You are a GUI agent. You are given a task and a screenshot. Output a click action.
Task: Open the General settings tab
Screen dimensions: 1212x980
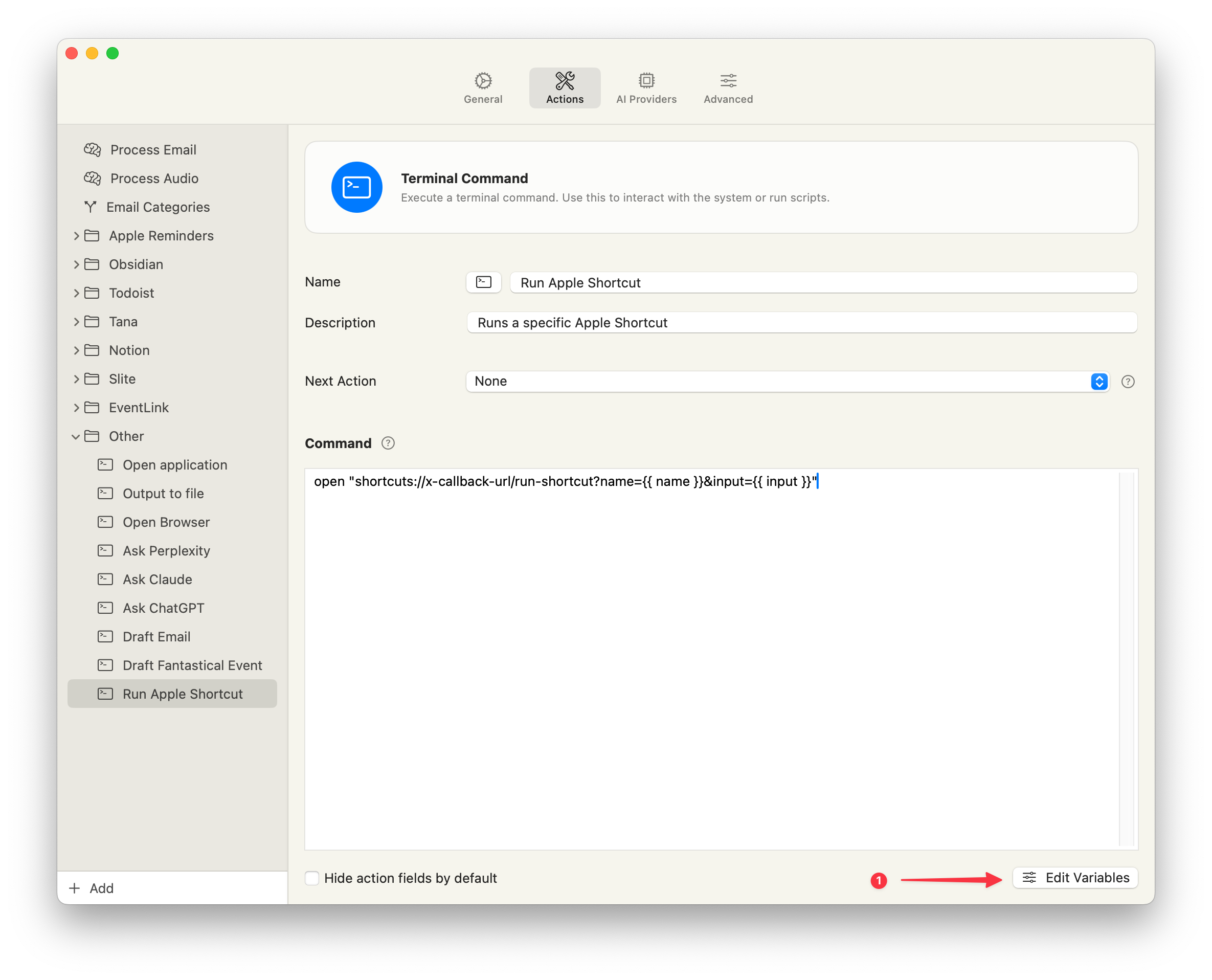pyautogui.click(x=483, y=88)
